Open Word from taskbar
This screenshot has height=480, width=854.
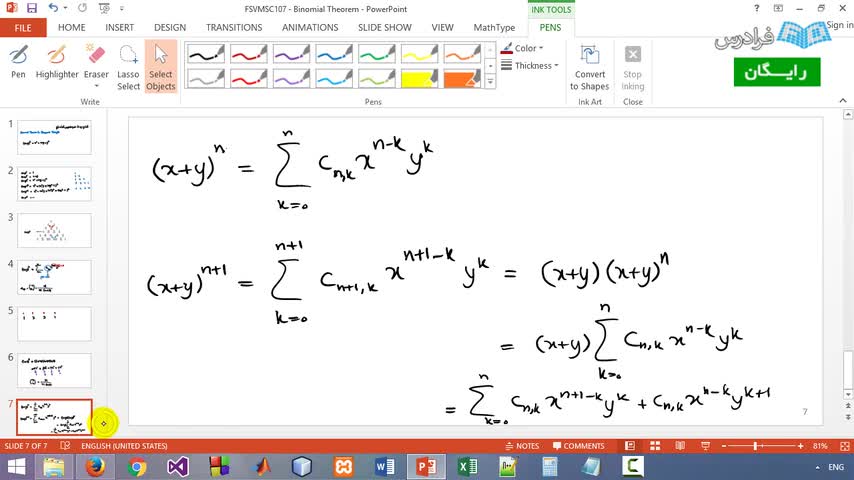coord(385,467)
